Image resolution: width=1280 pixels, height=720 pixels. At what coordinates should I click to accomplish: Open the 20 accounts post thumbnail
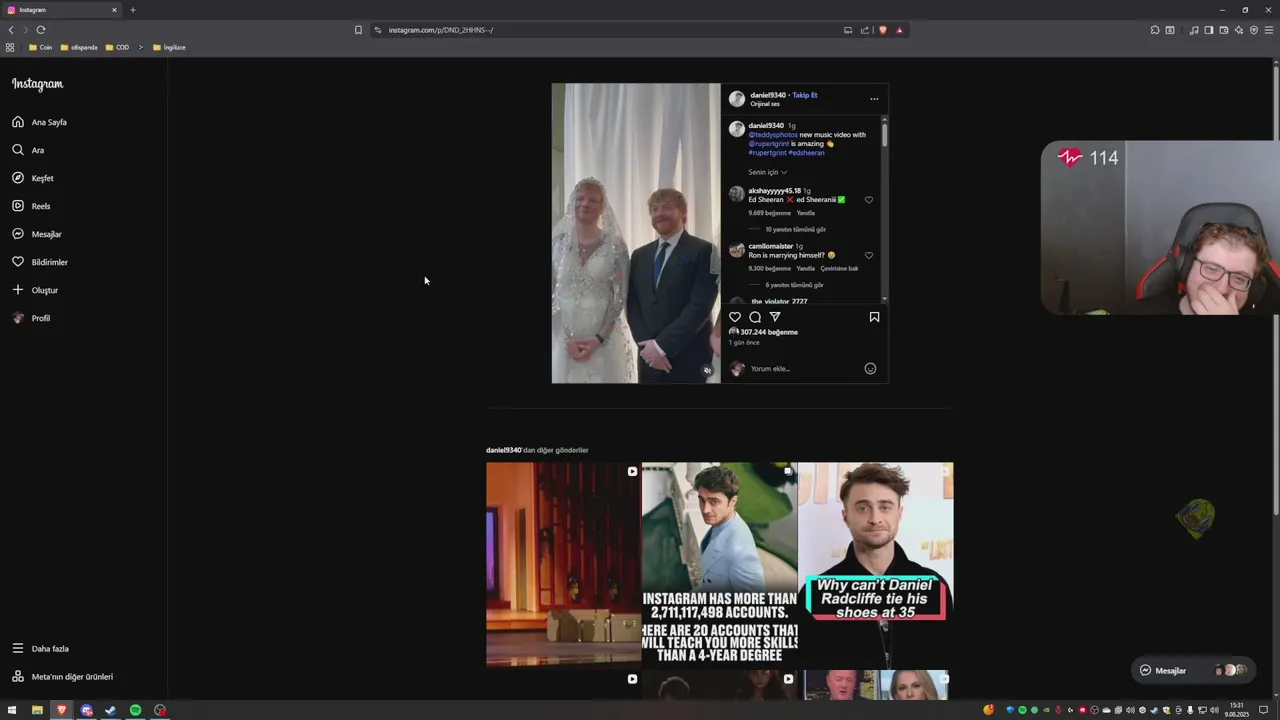coord(719,564)
